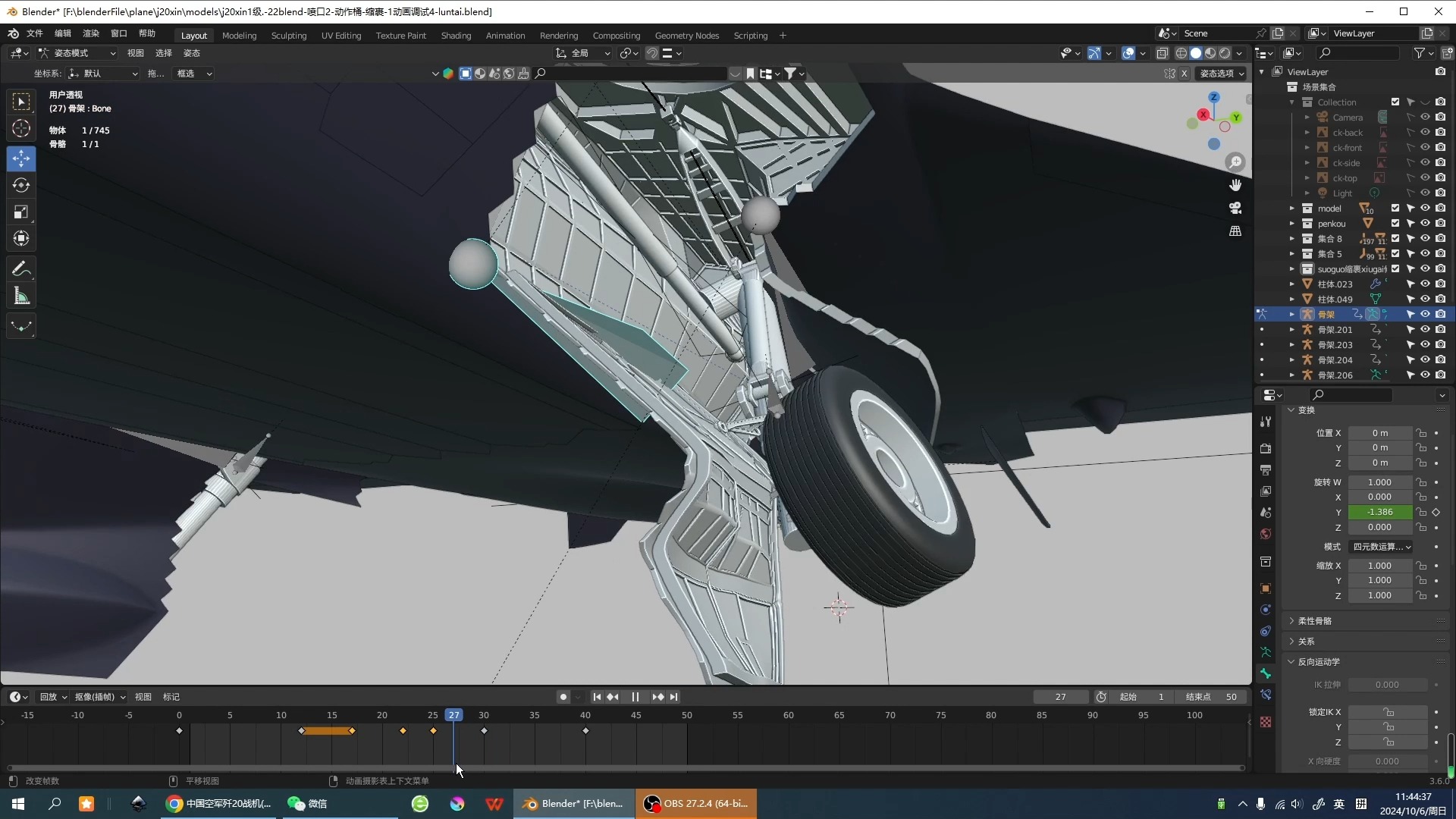1456x819 pixels.
Task: Open the 编辑 menu
Action: click(x=63, y=34)
